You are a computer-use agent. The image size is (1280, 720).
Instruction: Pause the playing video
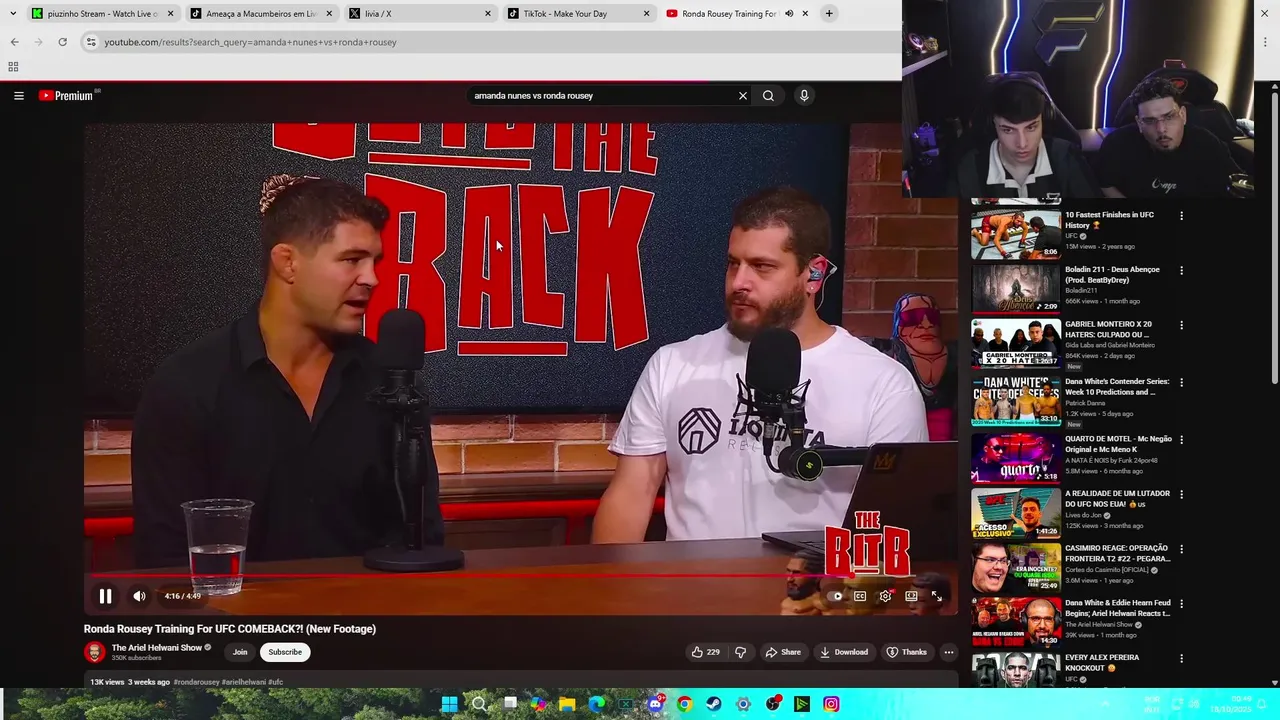click(x=105, y=596)
